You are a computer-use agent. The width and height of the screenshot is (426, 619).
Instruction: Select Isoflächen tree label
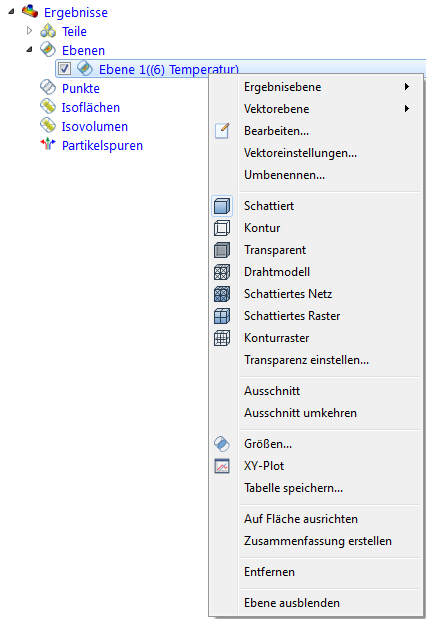pos(90,107)
